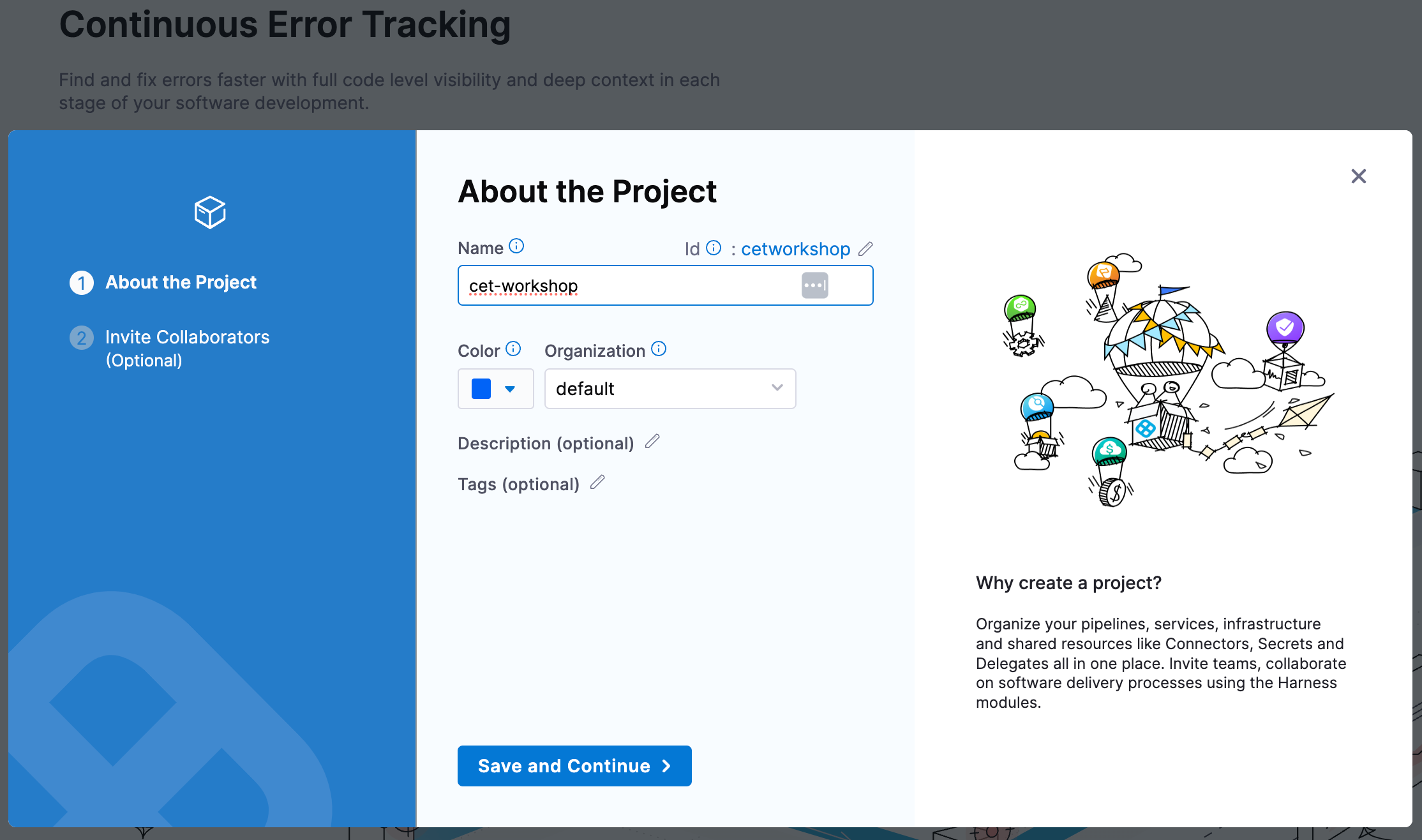Screen dimensions: 1422x840
Task: Select the About the Project step
Action: click(181, 282)
